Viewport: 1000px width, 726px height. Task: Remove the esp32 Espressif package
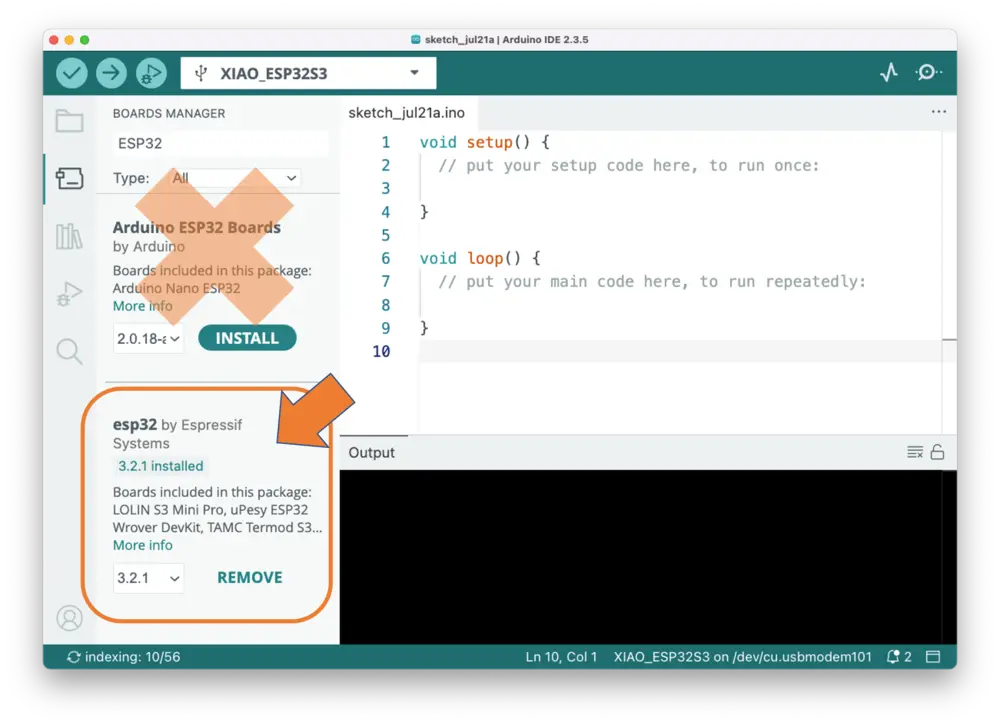pyautogui.click(x=250, y=578)
